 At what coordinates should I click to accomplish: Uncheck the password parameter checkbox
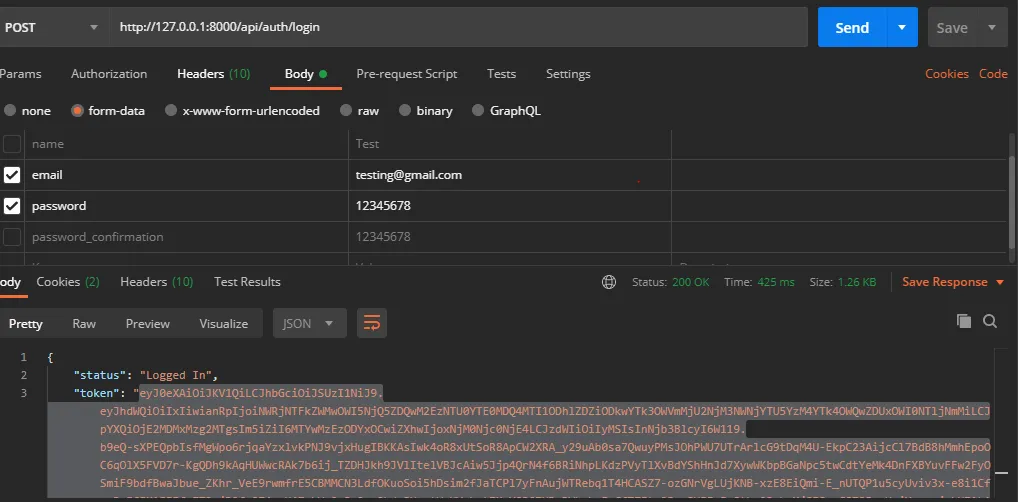click(x=12, y=206)
